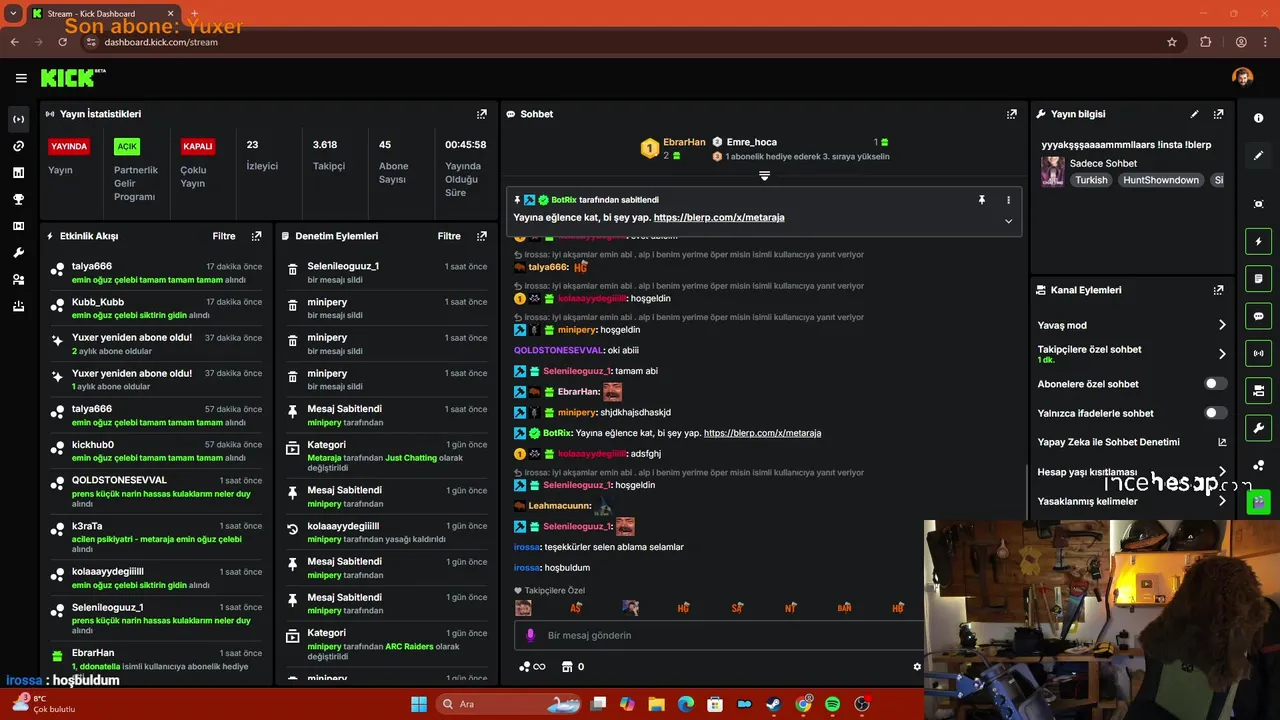The image size is (1280, 720).
Task: Expand Takipçilere özel sohbet options
Action: (x=1222, y=354)
